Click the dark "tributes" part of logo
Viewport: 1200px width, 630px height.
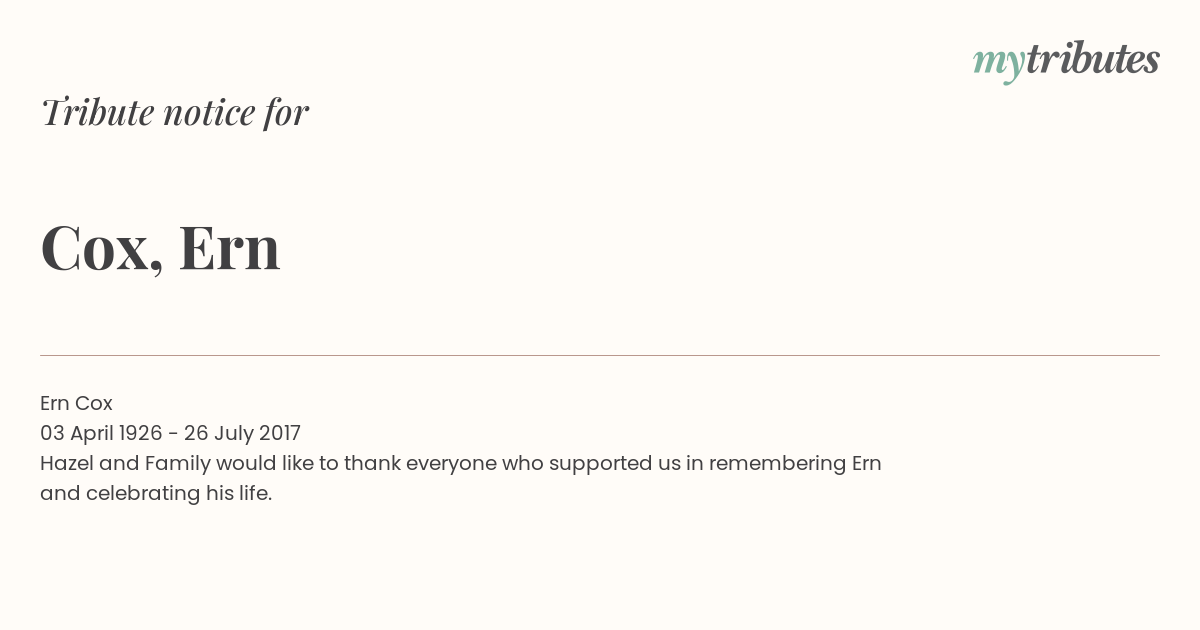pyautogui.click(x=1092, y=59)
